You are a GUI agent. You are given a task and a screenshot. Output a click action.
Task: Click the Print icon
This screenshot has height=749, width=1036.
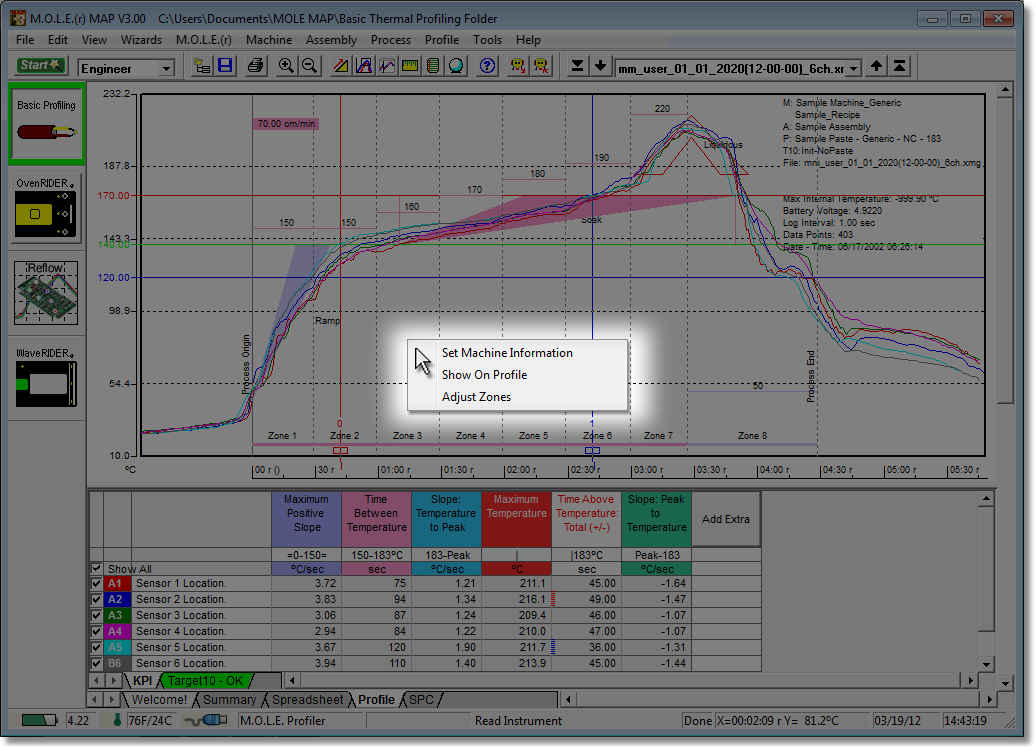click(x=255, y=66)
